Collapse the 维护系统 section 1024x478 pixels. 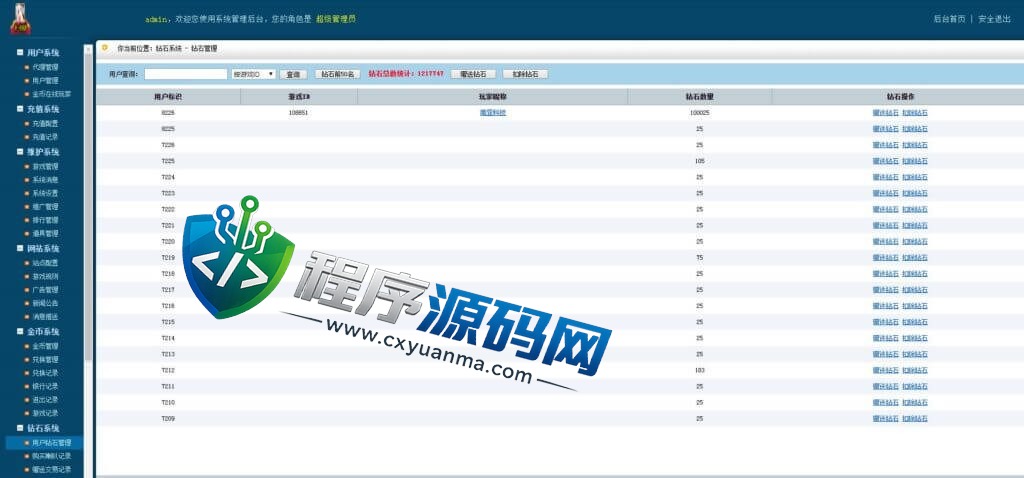[20, 151]
